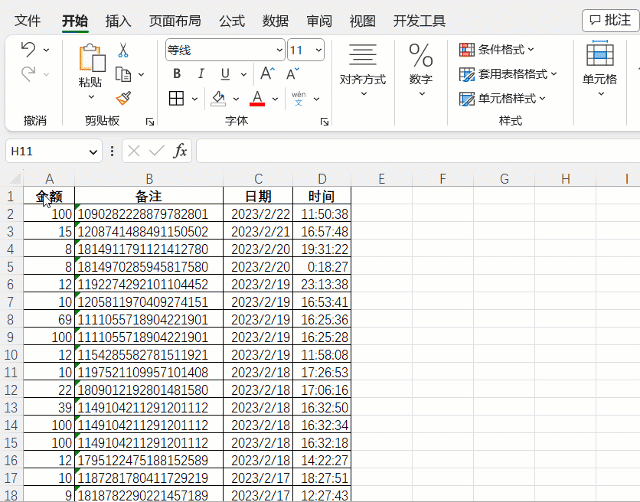Toggle Underline formatting

(225, 74)
